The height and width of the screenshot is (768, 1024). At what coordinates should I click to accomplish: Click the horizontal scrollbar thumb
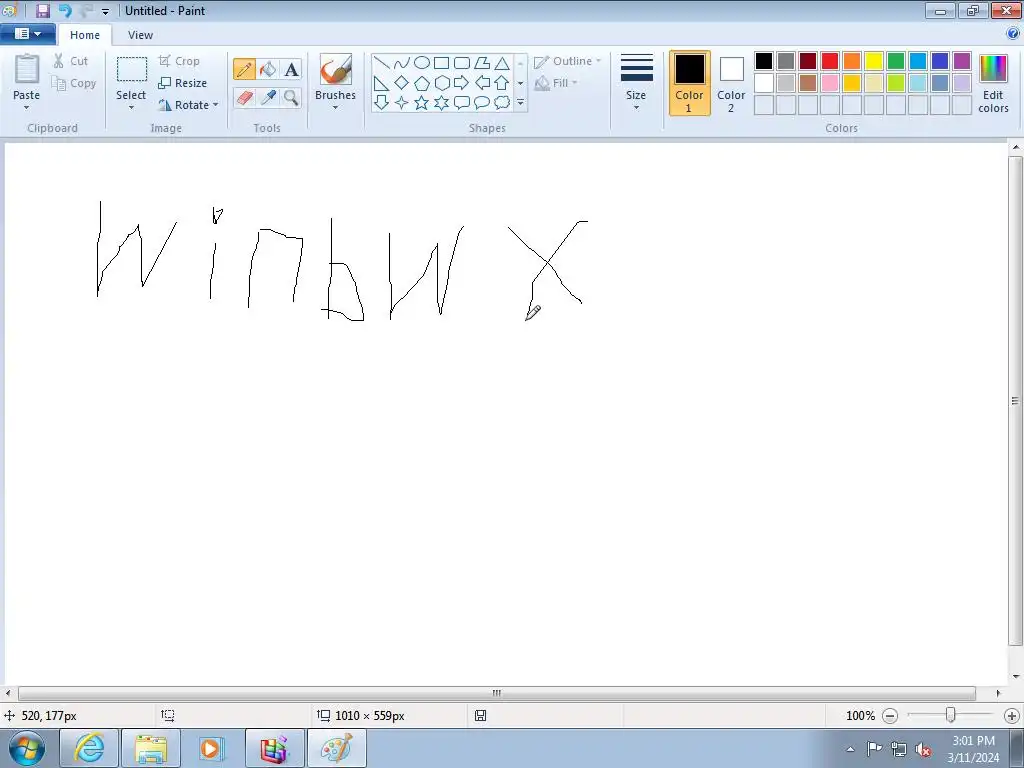[496, 693]
